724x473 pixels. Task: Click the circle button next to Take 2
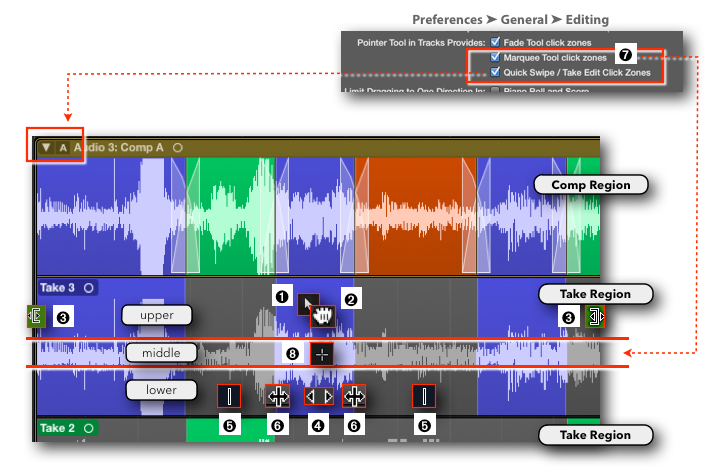(89, 429)
